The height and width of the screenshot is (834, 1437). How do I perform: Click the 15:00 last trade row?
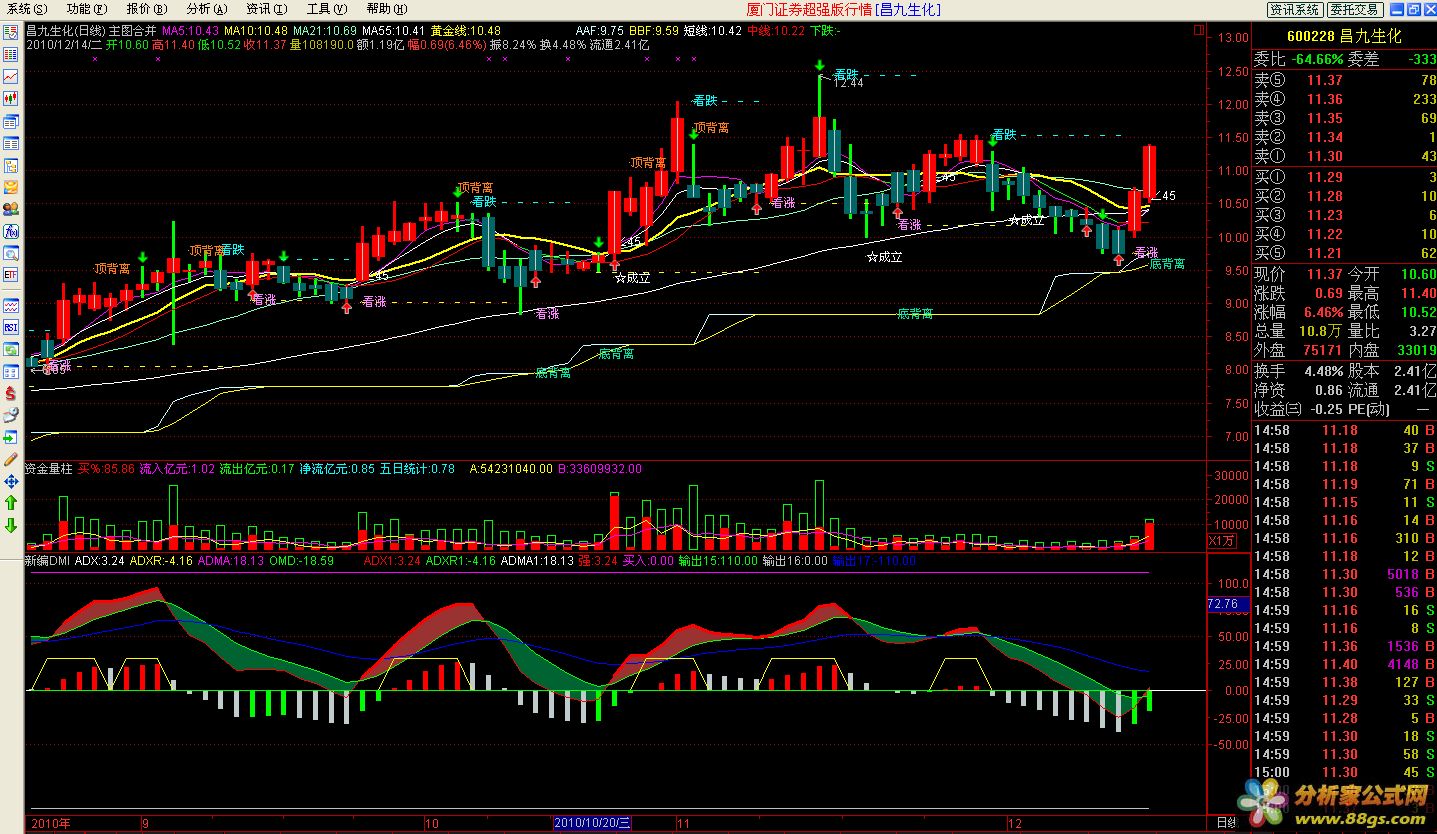[x=1344, y=772]
